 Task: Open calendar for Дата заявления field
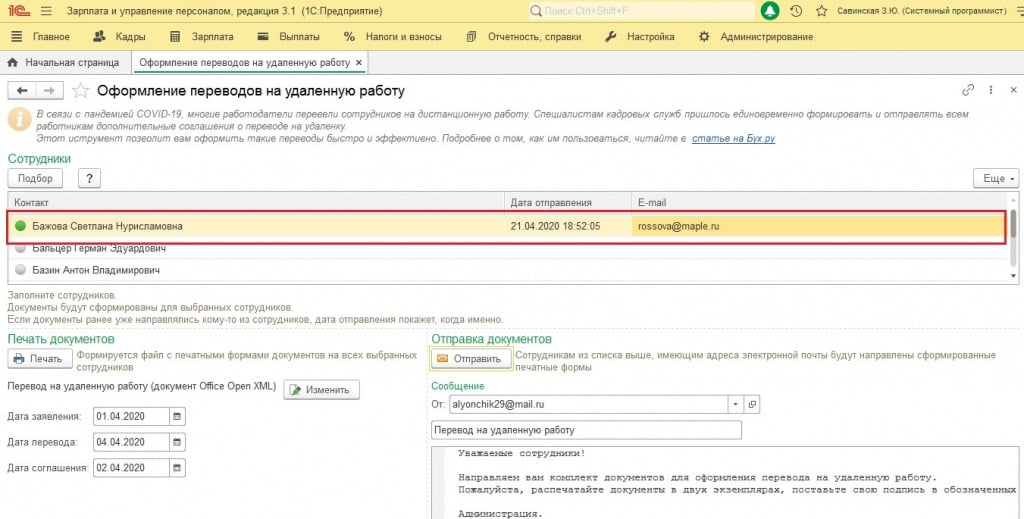177,416
